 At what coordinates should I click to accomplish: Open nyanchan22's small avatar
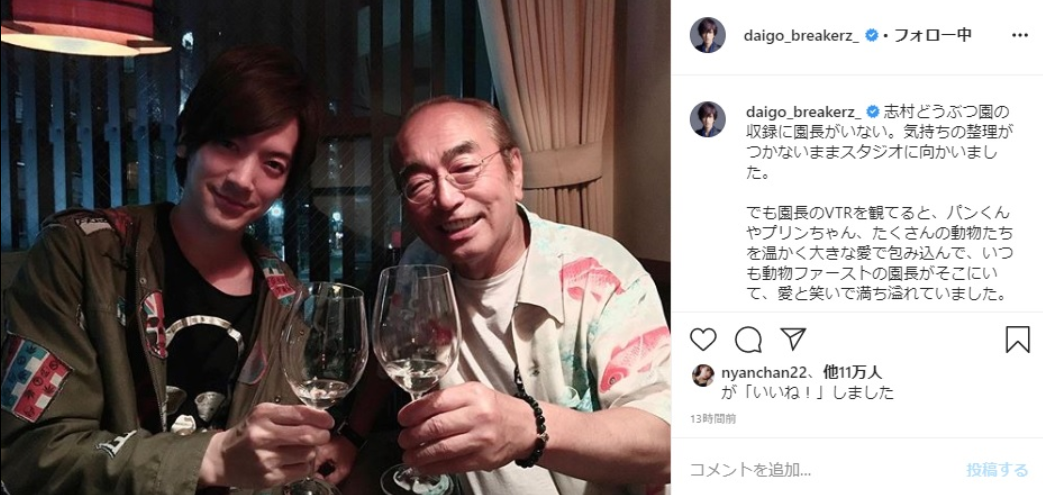click(x=702, y=375)
